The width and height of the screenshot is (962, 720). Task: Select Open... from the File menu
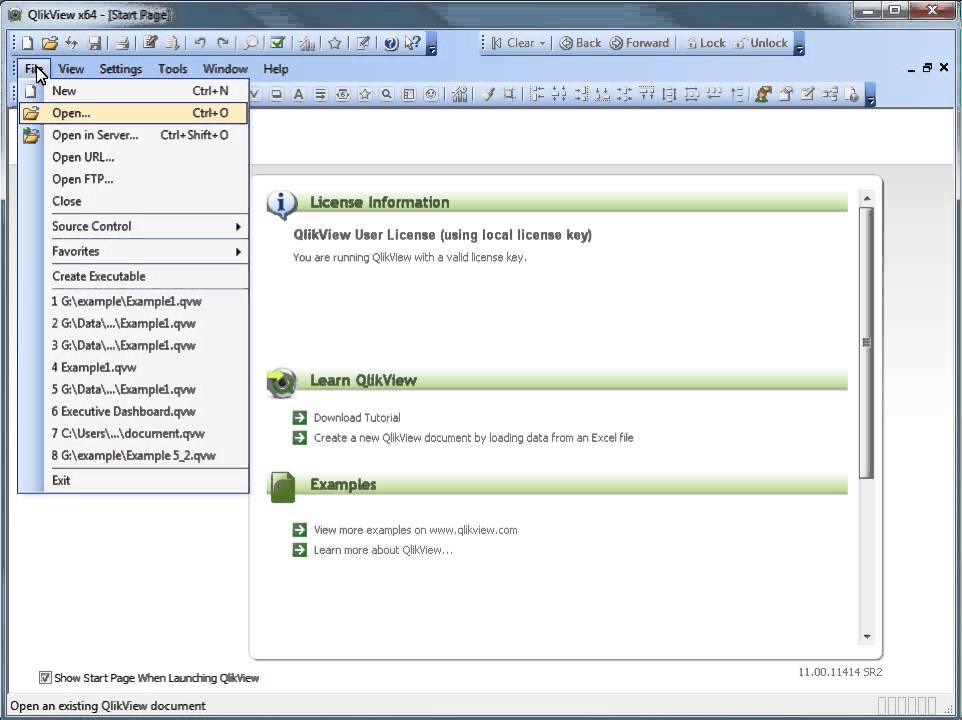134,113
